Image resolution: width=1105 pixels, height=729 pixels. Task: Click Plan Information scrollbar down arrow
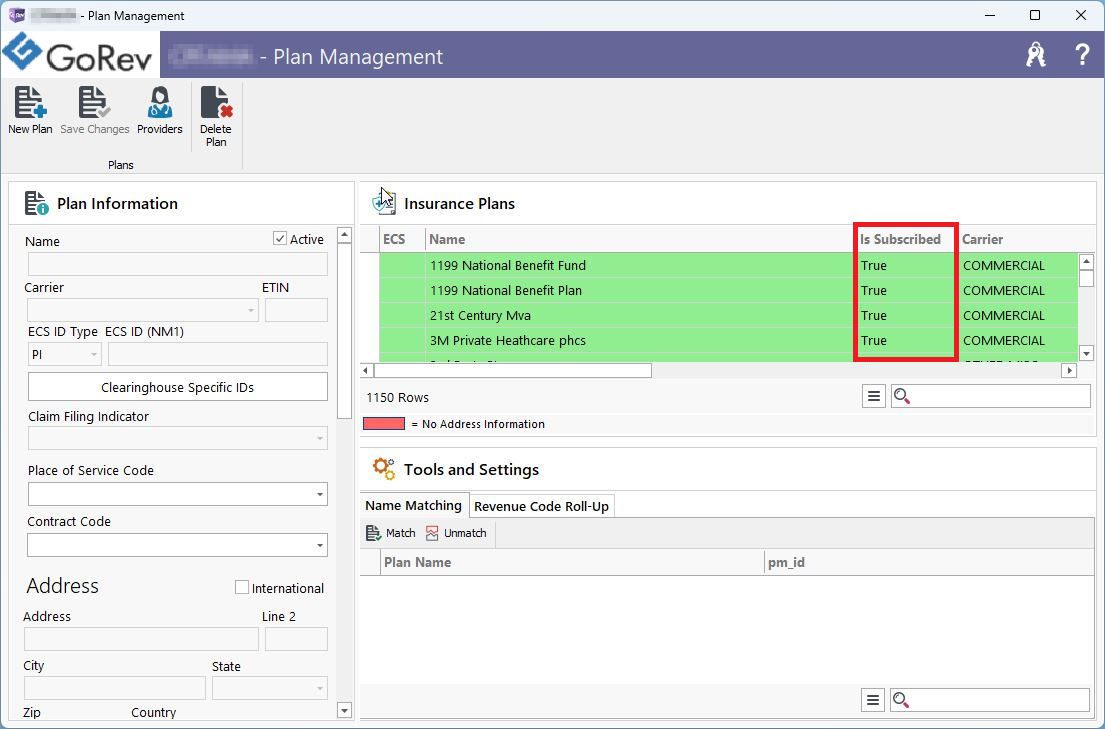(345, 710)
